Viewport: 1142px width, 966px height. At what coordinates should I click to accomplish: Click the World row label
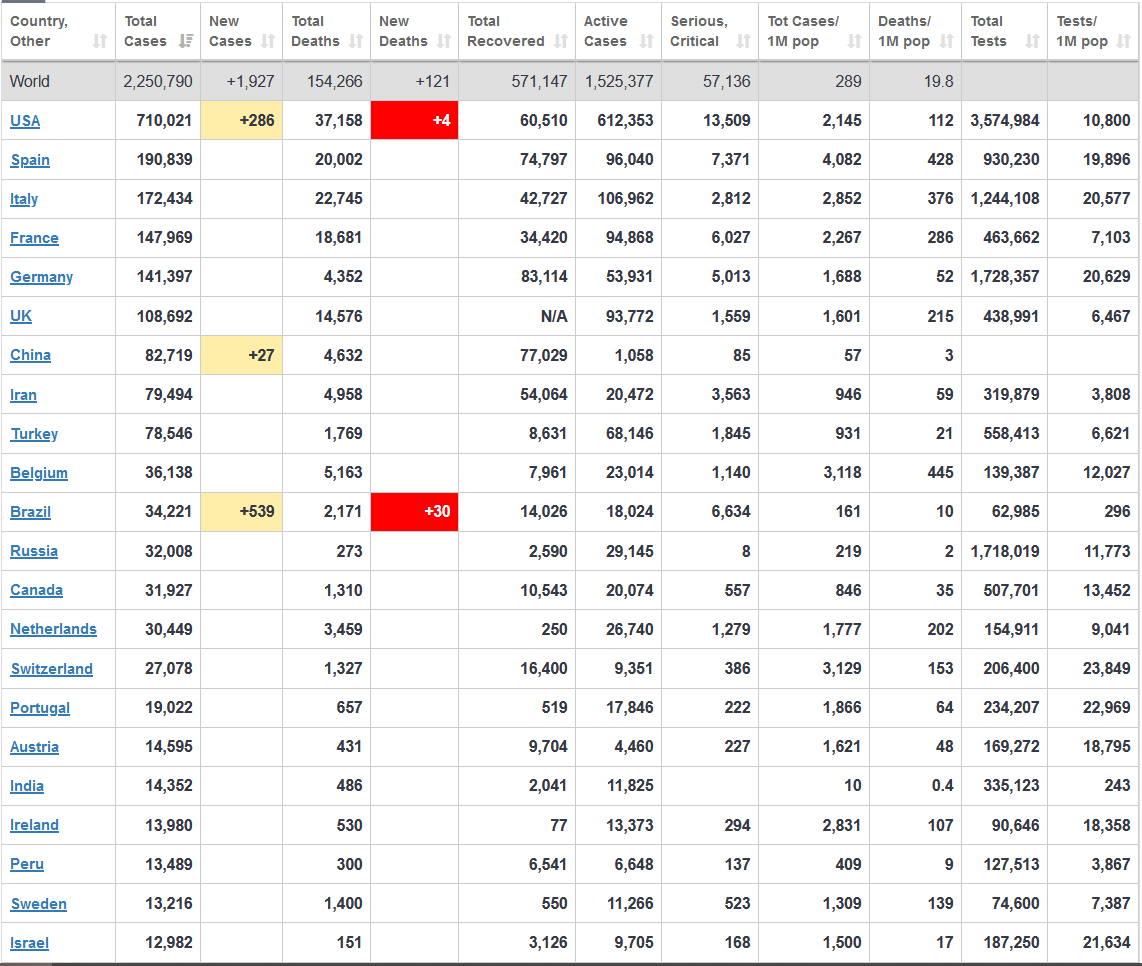(30, 82)
